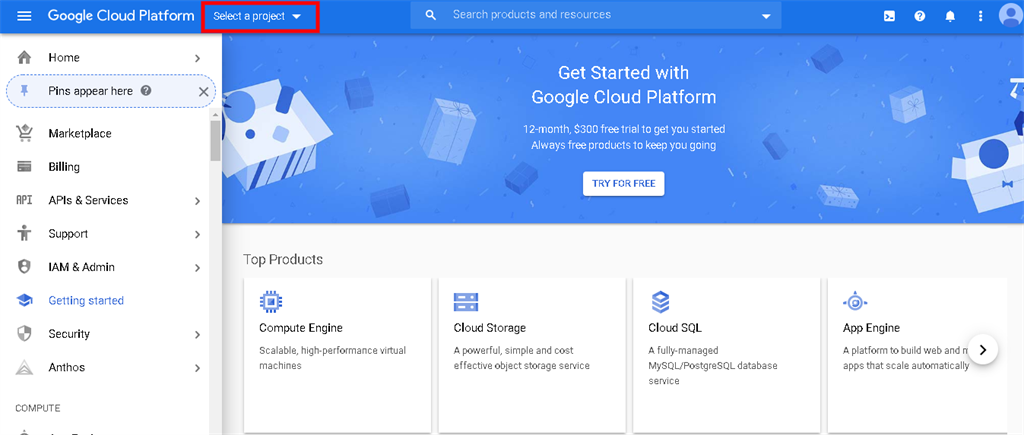Click the API icon in sidebar

tap(24, 200)
